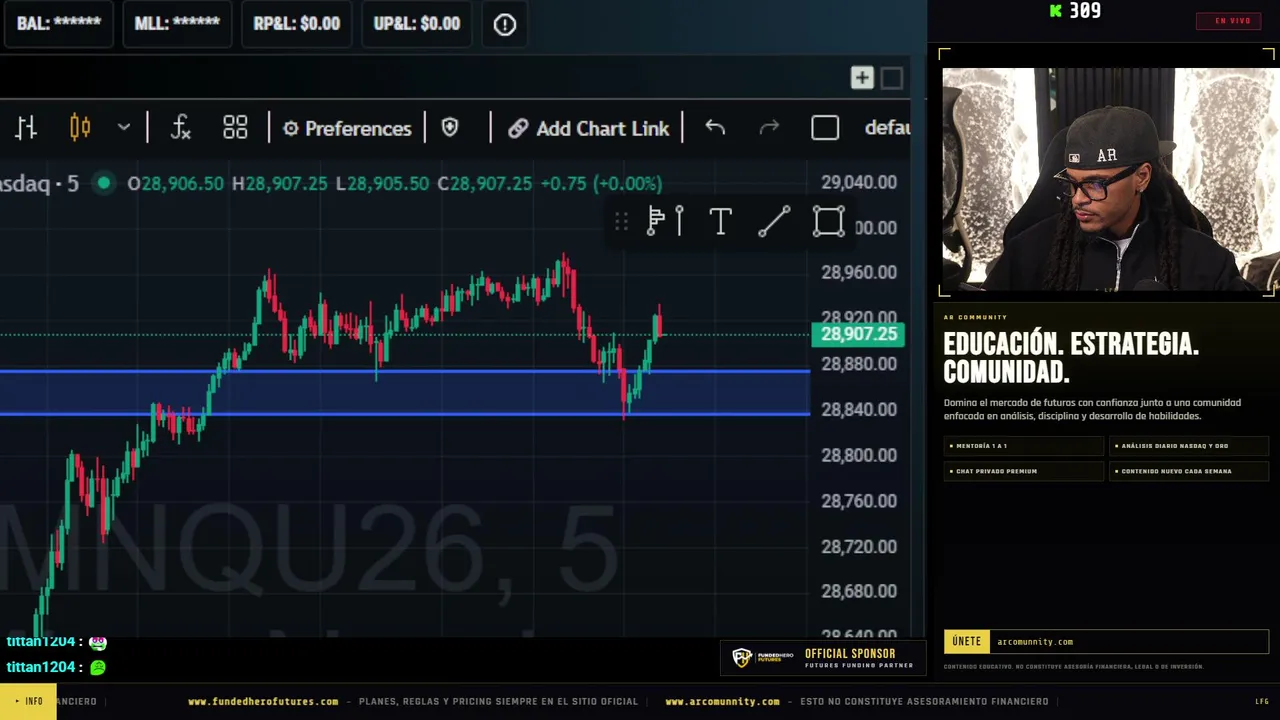Expand the chart type dropdown arrow

tap(124, 128)
